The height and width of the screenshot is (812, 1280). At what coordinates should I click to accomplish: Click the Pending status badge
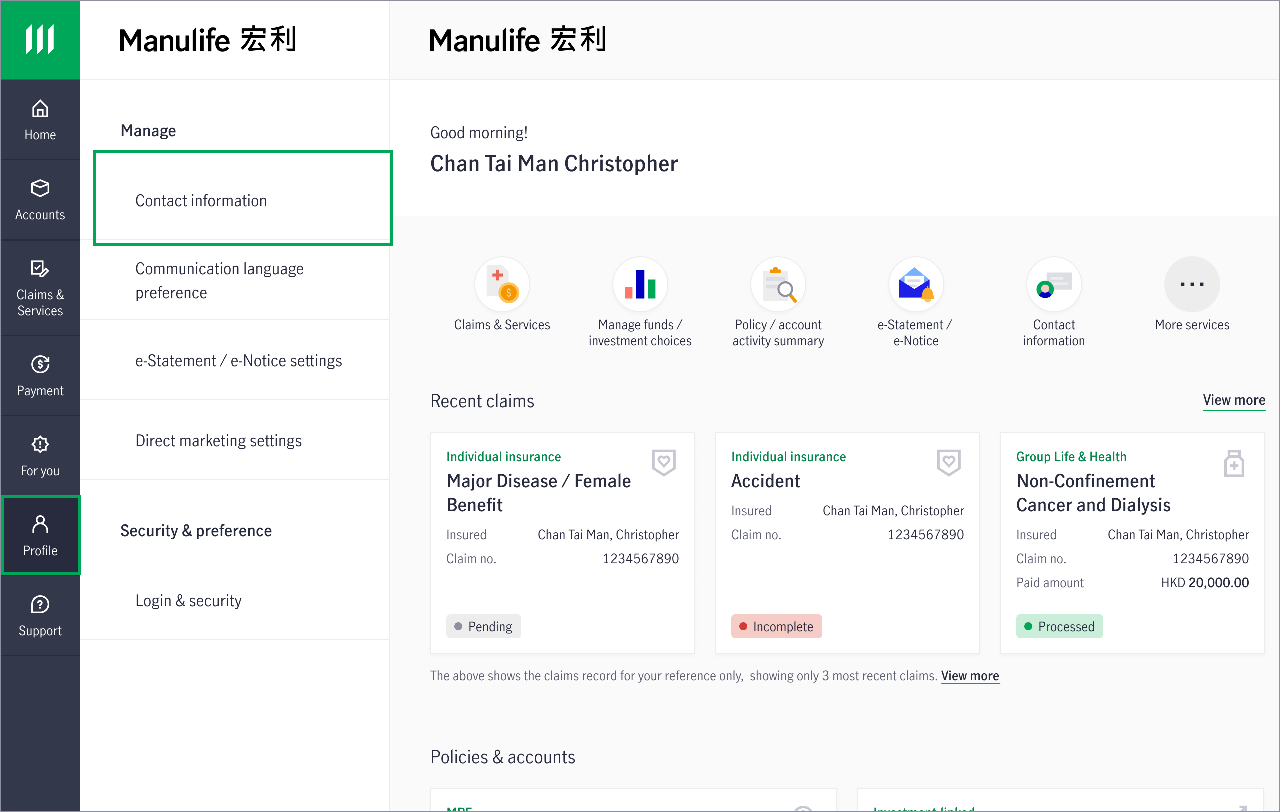(x=483, y=626)
